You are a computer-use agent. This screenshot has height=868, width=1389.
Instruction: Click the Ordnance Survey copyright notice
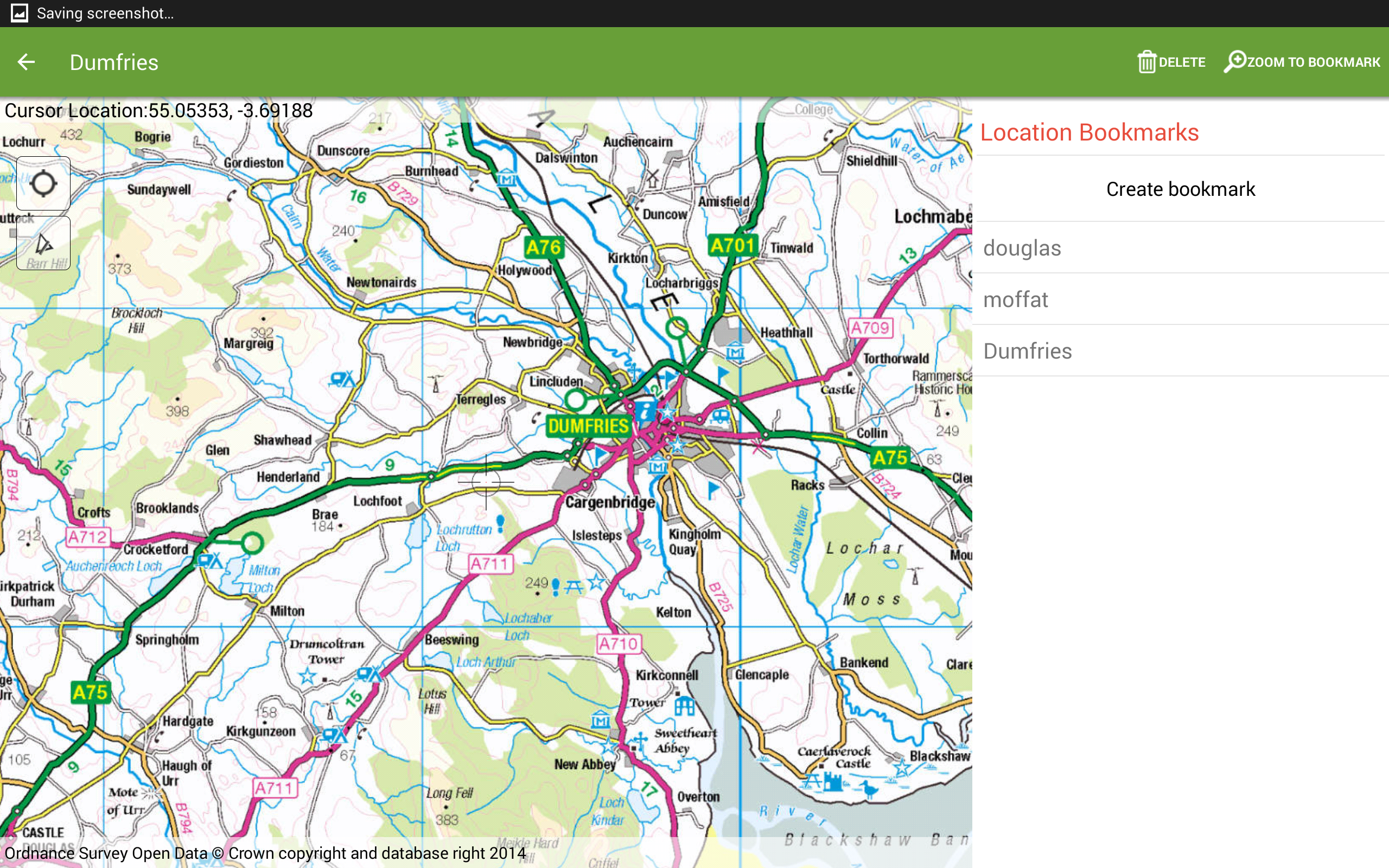coord(265,853)
